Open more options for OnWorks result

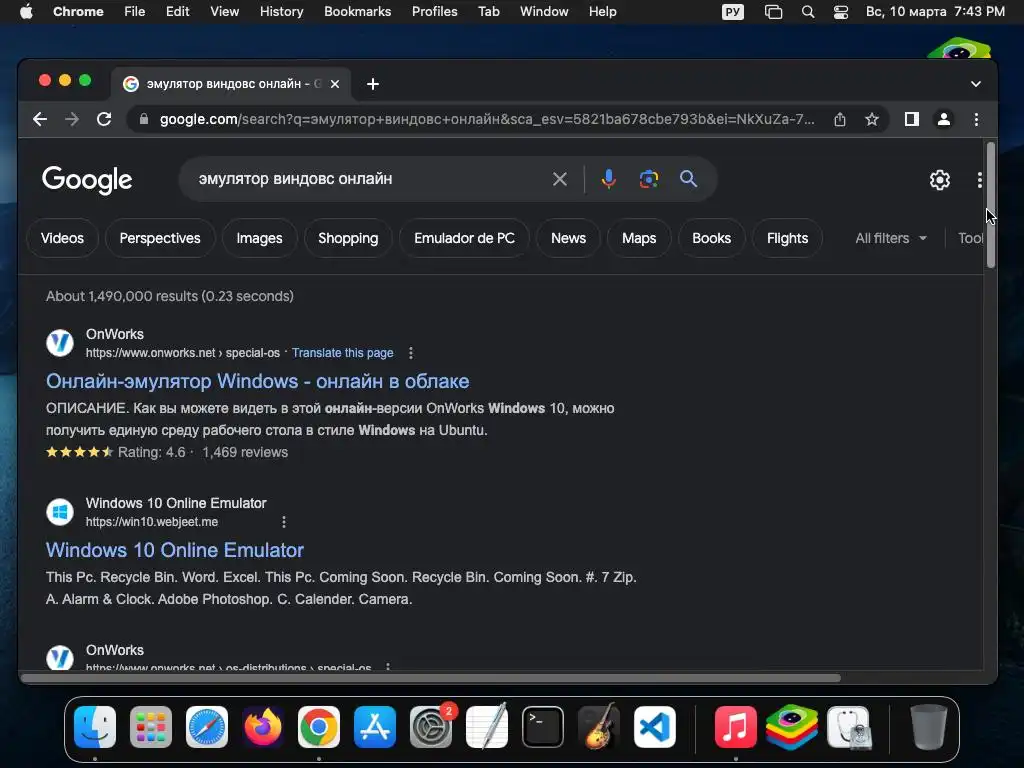(x=411, y=353)
